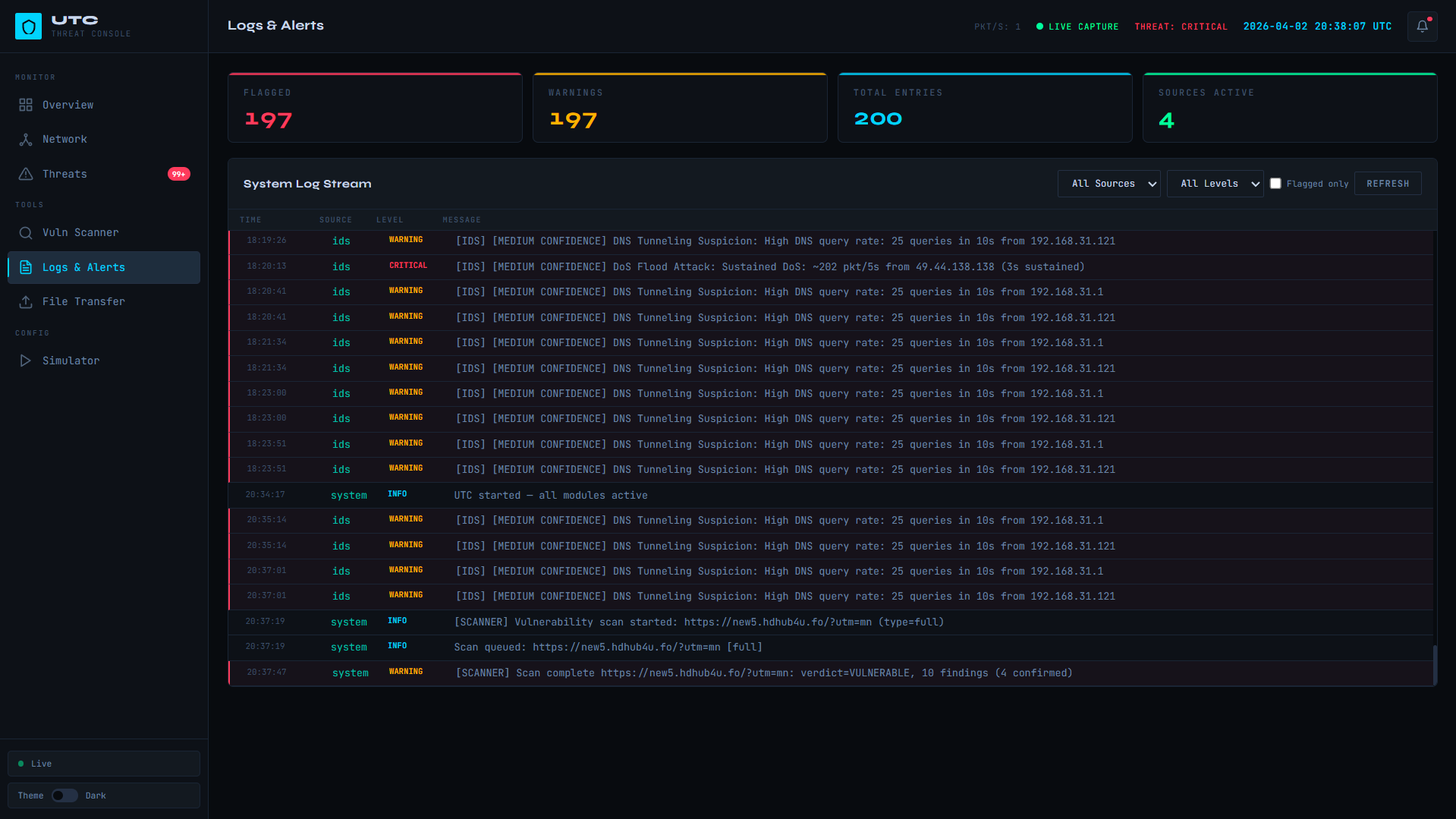The height and width of the screenshot is (819, 1456).
Task: Select the CRITICAL DoS Flood Attack log row
Action: pyautogui.click(x=831, y=267)
